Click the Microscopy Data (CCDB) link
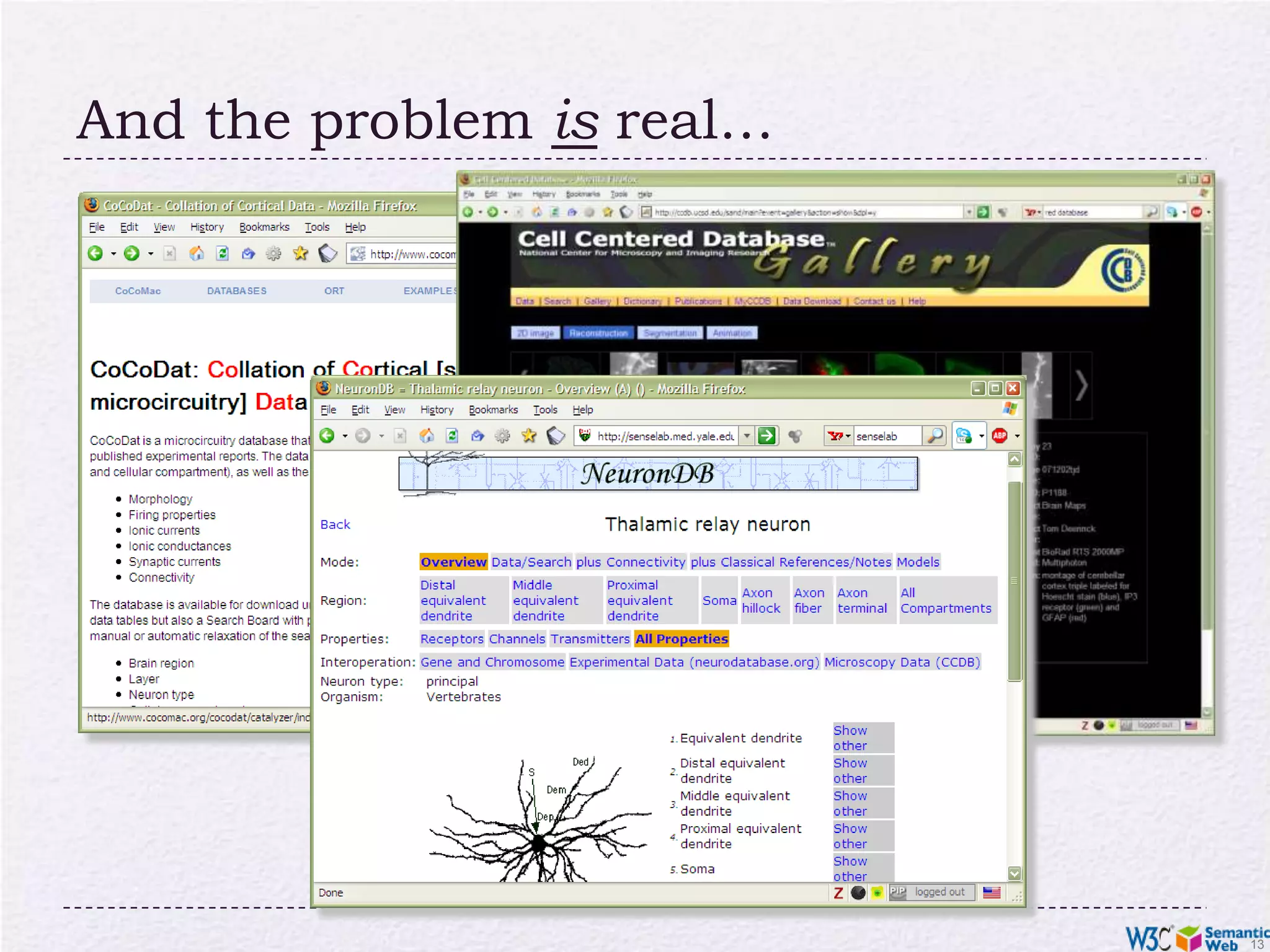Image resolution: width=1270 pixels, height=952 pixels. tap(902, 662)
